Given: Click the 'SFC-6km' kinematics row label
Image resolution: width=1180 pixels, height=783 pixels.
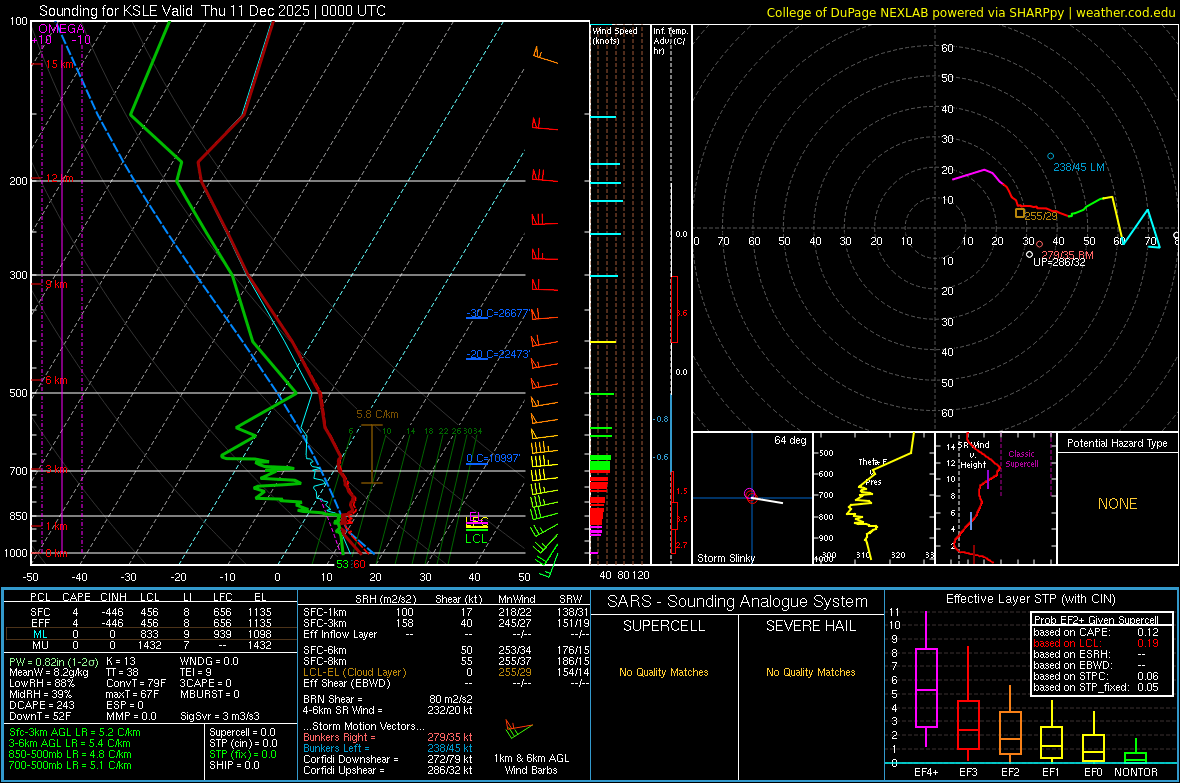Looking at the screenshot, I should coord(325,650).
